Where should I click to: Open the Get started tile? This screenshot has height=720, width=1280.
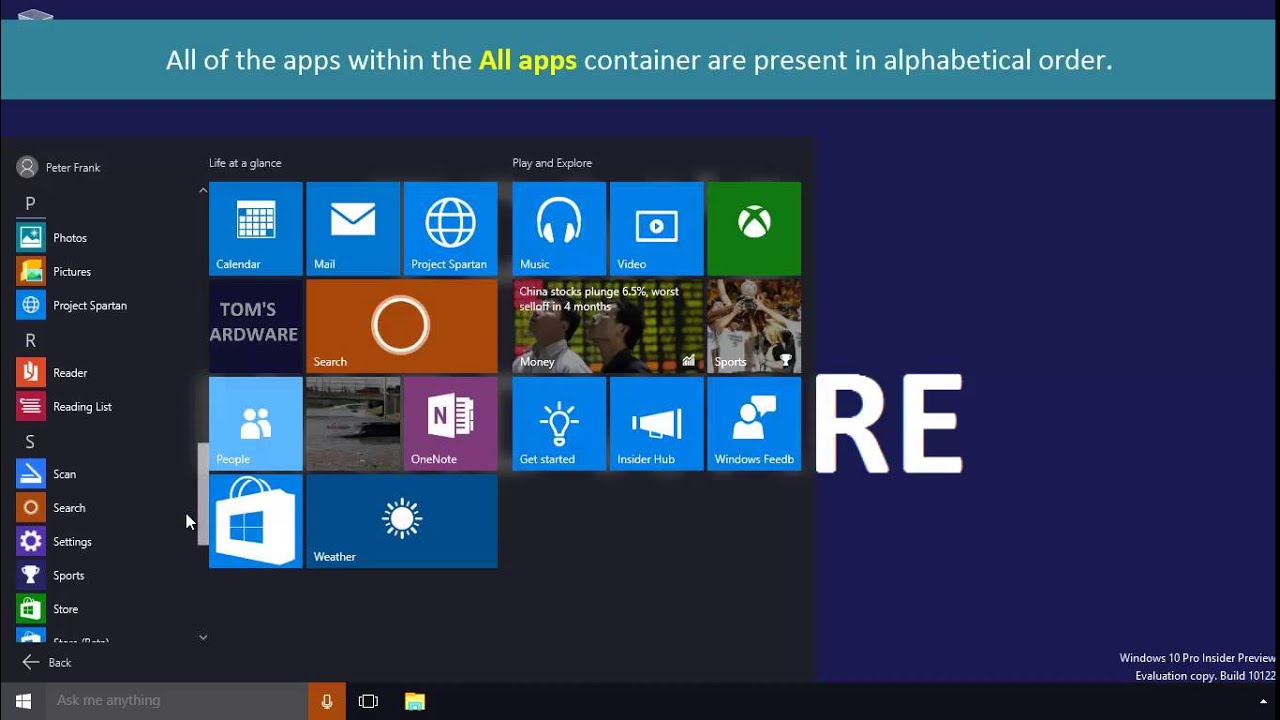pos(559,423)
